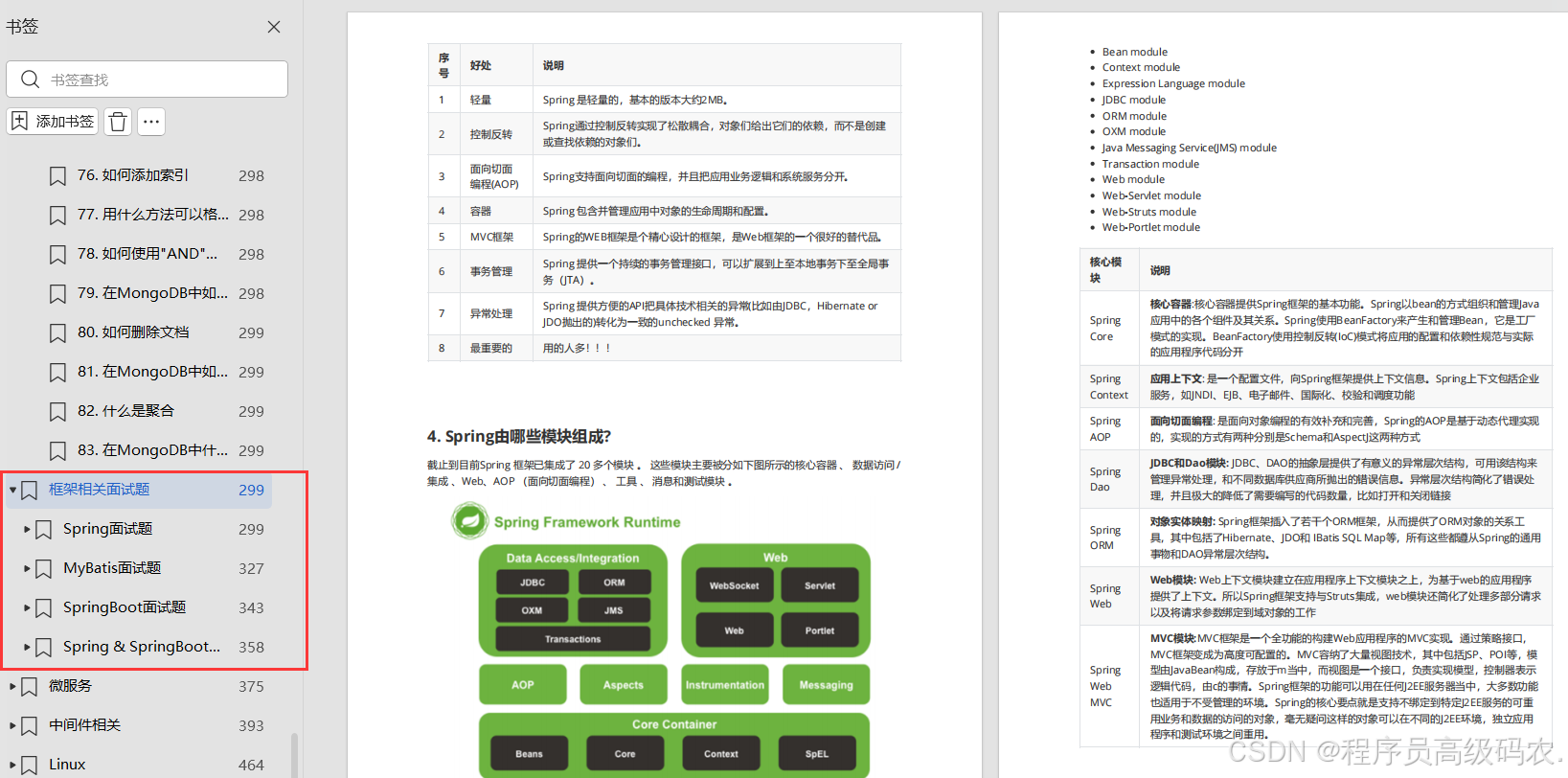This screenshot has height=778, width=1568.
Task: Click bookmark icon of item 83
Action: [x=57, y=451]
